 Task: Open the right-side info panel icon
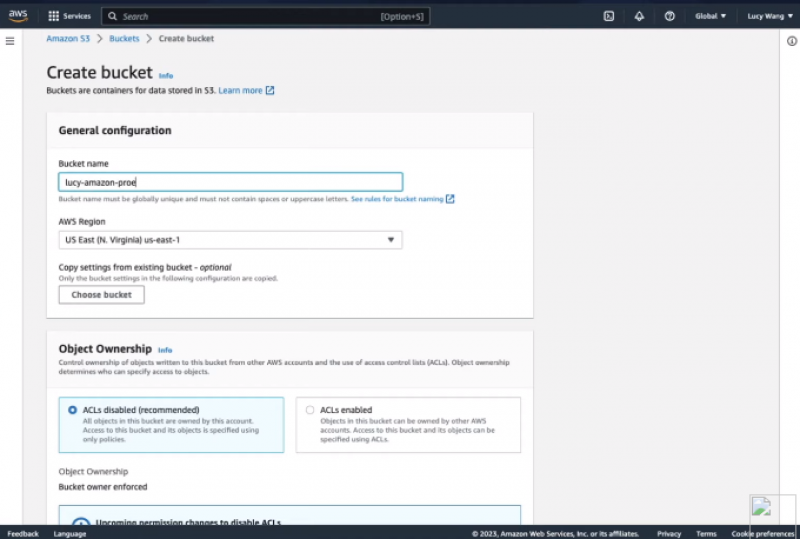[791, 41]
